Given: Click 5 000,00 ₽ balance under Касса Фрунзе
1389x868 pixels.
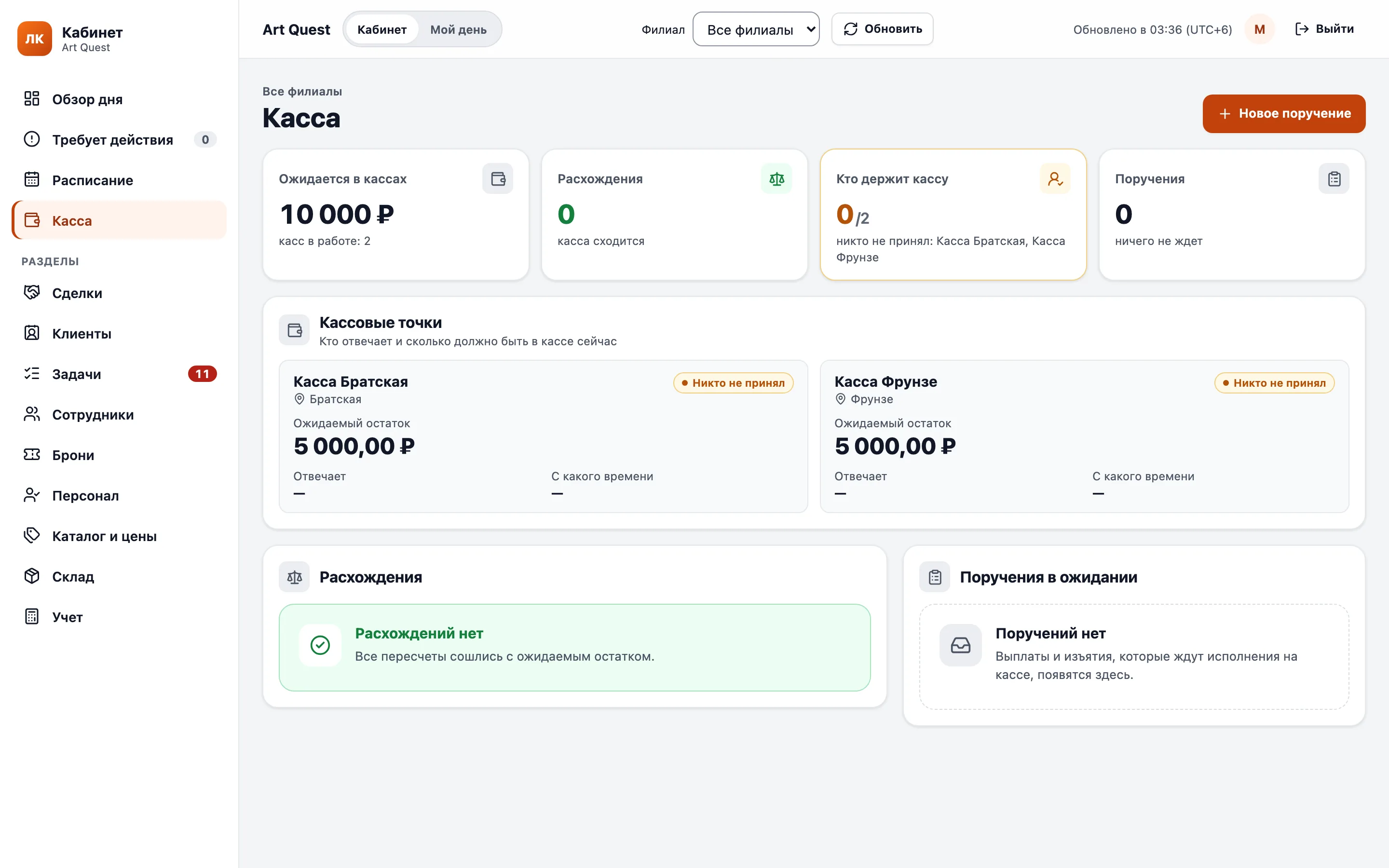Looking at the screenshot, I should tap(895, 446).
